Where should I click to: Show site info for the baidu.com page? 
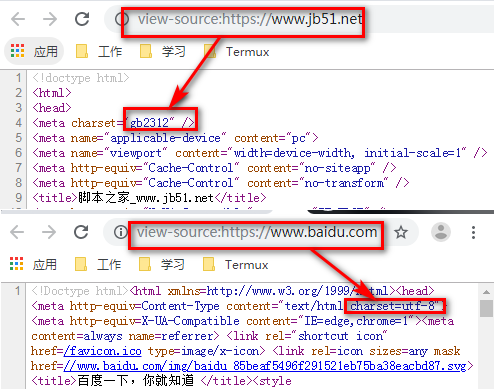pos(120,232)
